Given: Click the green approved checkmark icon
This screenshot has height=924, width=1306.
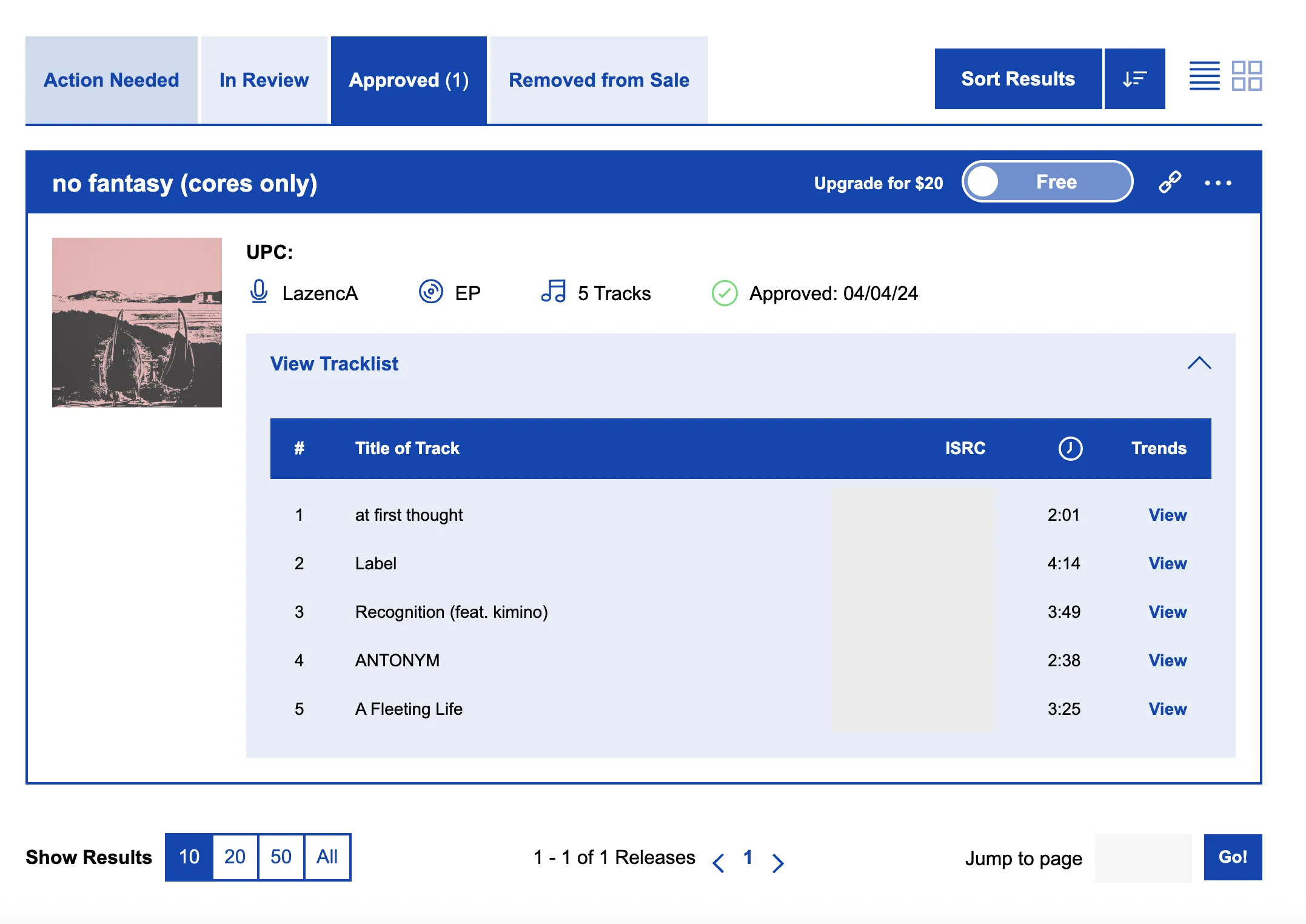Looking at the screenshot, I should (725, 293).
